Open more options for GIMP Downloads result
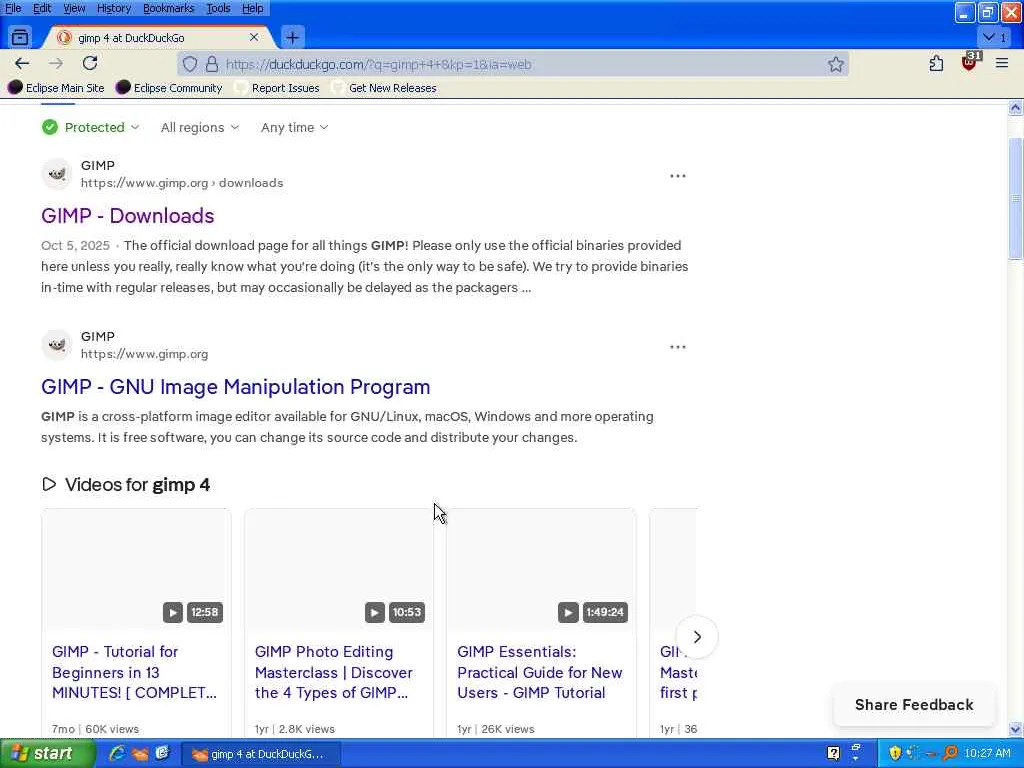 [678, 176]
